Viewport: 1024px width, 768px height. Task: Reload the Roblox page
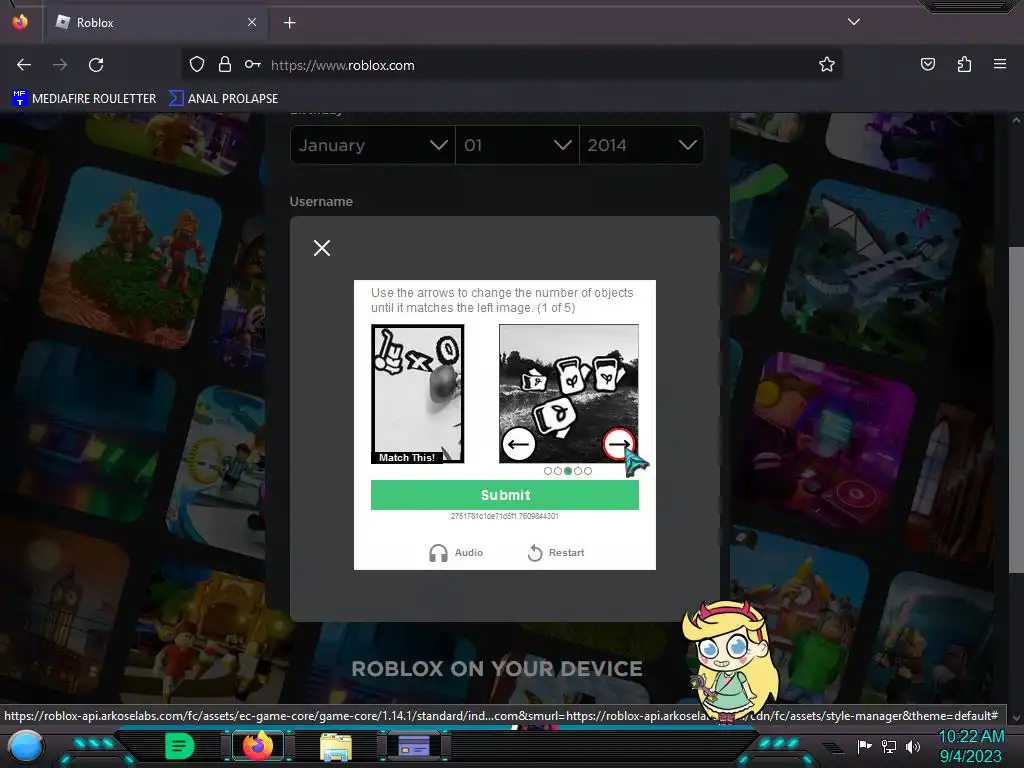click(x=96, y=65)
